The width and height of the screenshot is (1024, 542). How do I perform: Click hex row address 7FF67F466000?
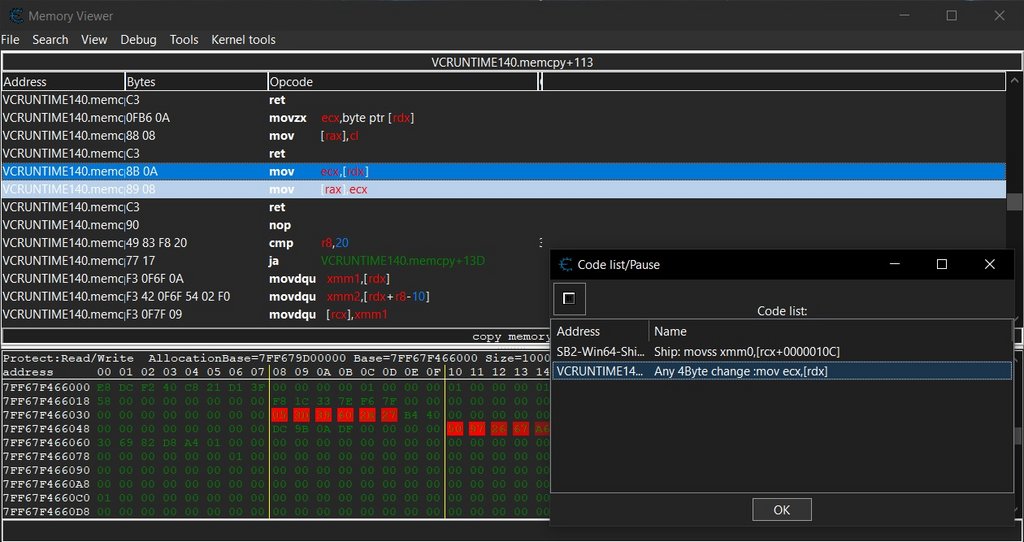click(x=46, y=387)
